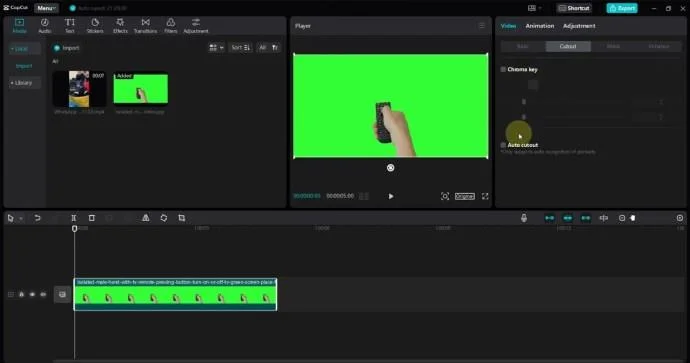Switch to the Animation tab
The width and height of the screenshot is (690, 363).
point(540,26)
